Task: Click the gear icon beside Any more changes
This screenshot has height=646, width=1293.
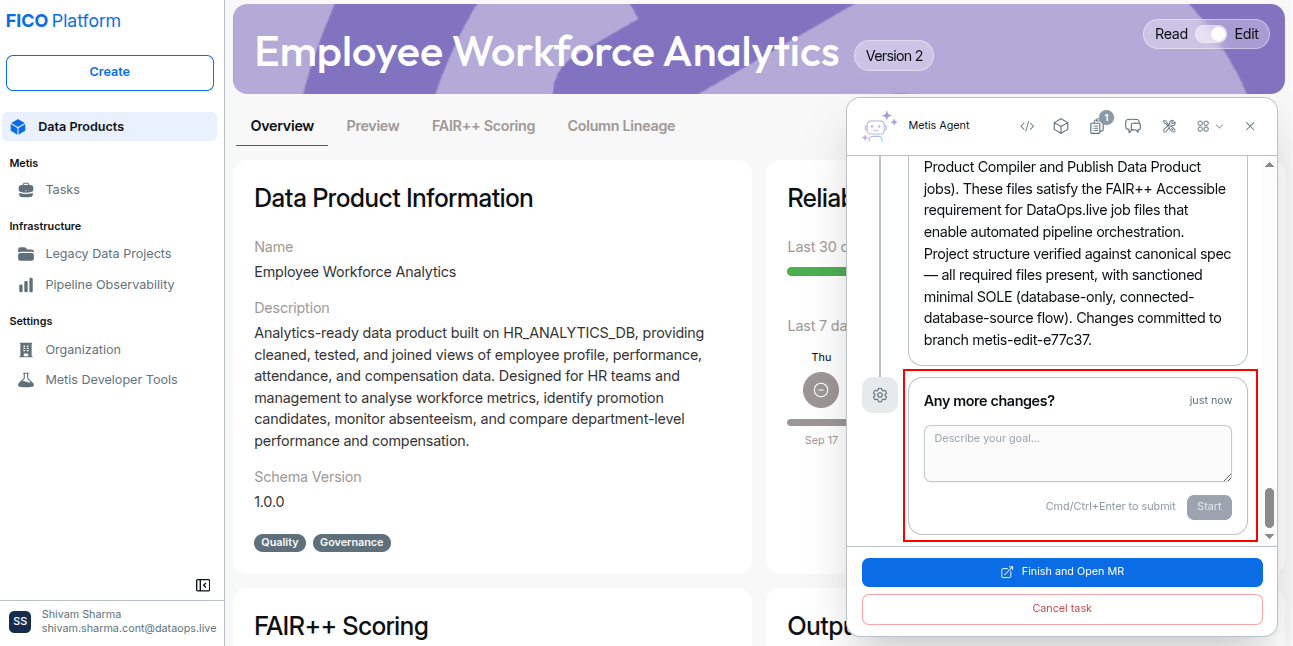Action: [880, 395]
